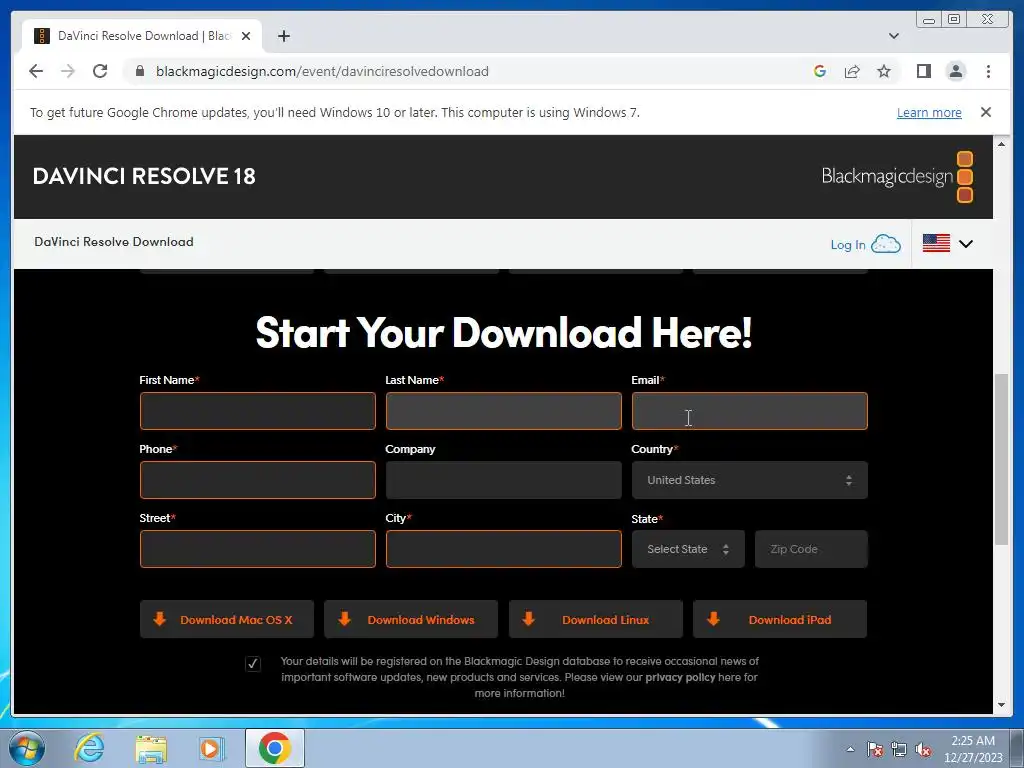The height and width of the screenshot is (768, 1024).
Task: Open the Learn more link
Action: pyautogui.click(x=929, y=112)
